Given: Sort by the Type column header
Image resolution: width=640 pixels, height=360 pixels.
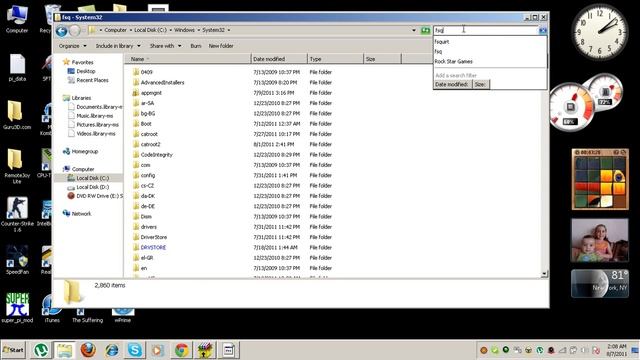Looking at the screenshot, I should pyautogui.click(x=335, y=59).
